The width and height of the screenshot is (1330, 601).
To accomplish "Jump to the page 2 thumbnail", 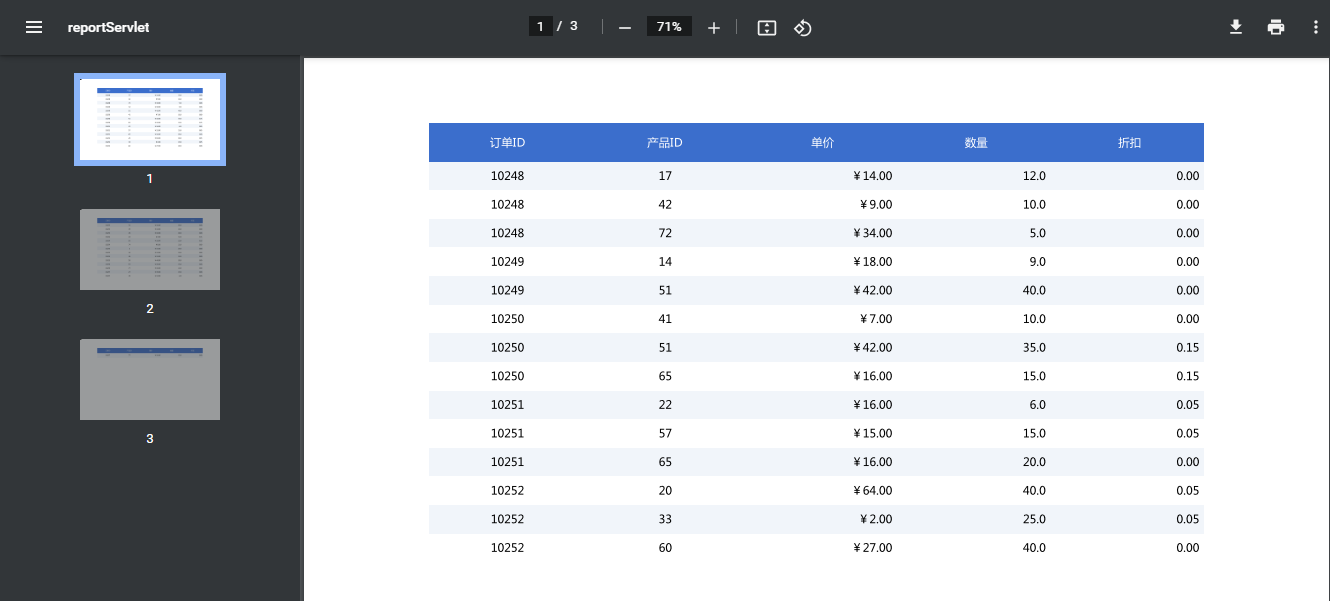I will [x=150, y=249].
